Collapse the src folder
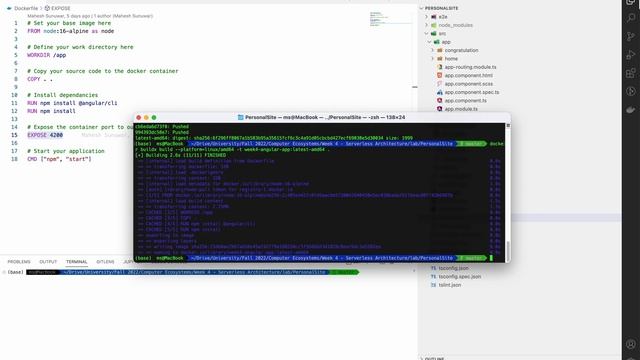This screenshot has height=360, width=640. click(x=427, y=33)
